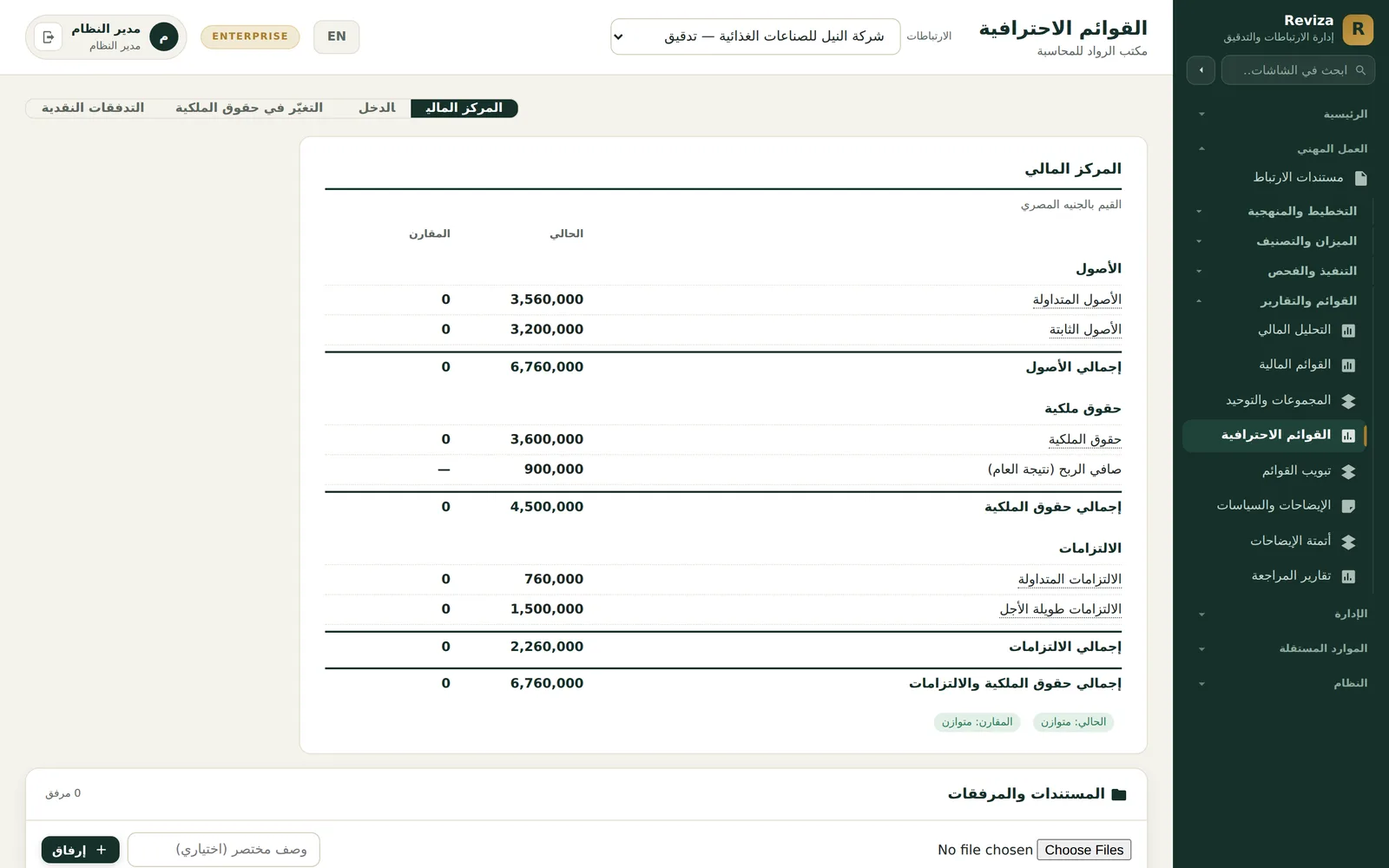
Task: Click المقارن: متوازن status badge
Action: tap(977, 722)
